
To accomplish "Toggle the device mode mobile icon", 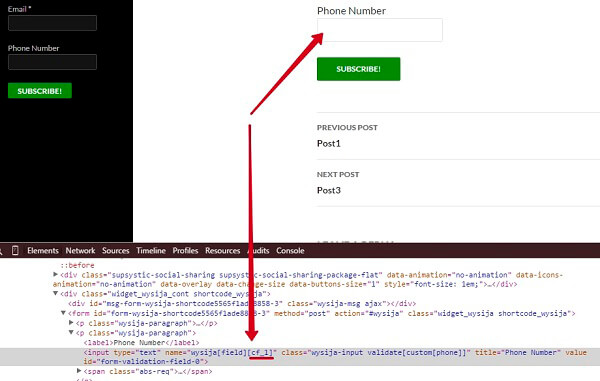I will [x=15, y=251].
